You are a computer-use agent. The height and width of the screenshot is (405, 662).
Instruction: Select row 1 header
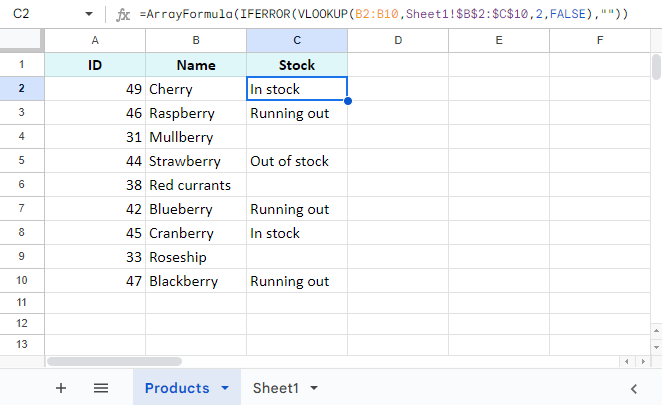pyautogui.click(x=22, y=65)
